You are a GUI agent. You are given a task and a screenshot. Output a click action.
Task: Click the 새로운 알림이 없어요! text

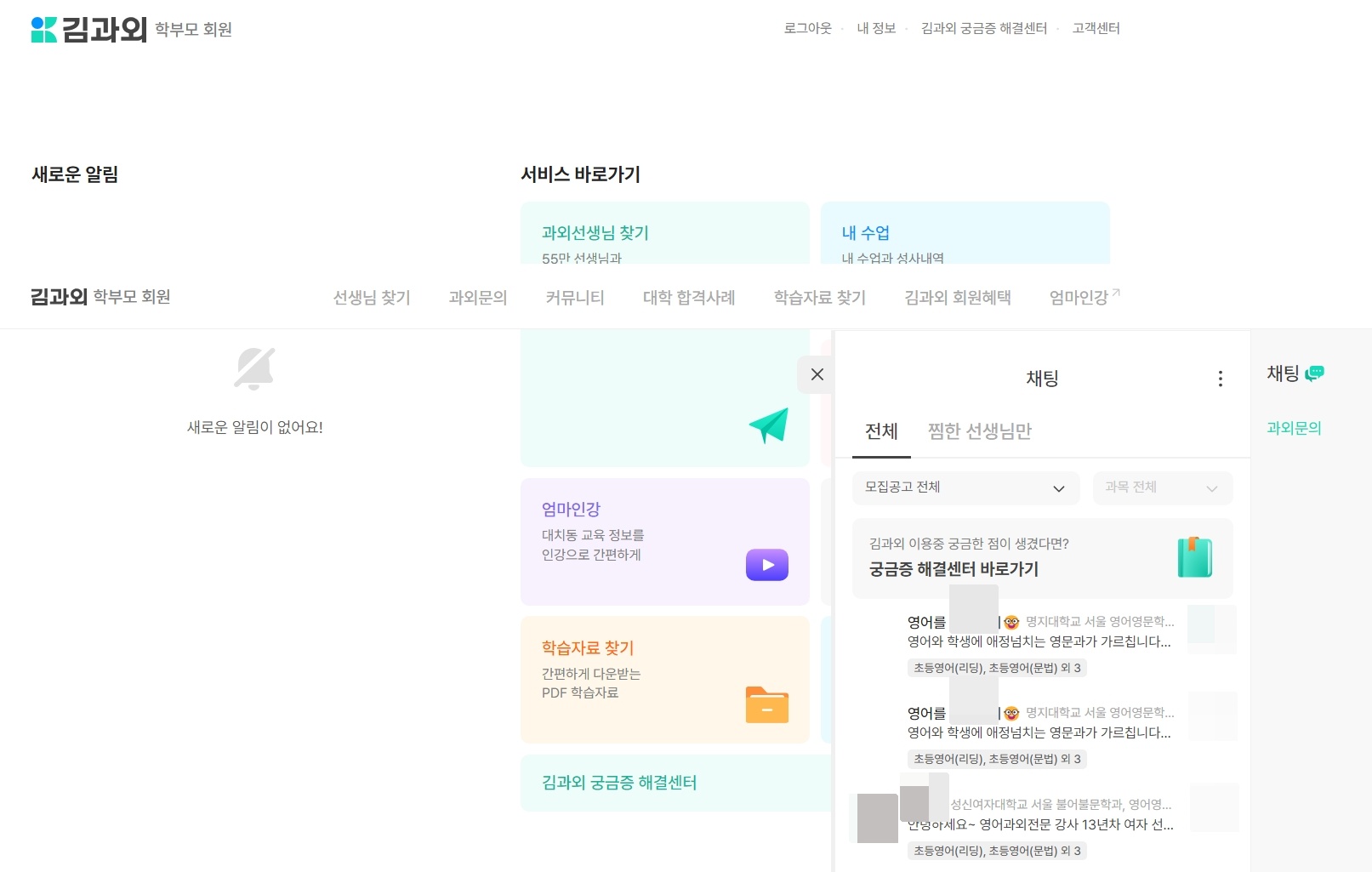point(255,427)
